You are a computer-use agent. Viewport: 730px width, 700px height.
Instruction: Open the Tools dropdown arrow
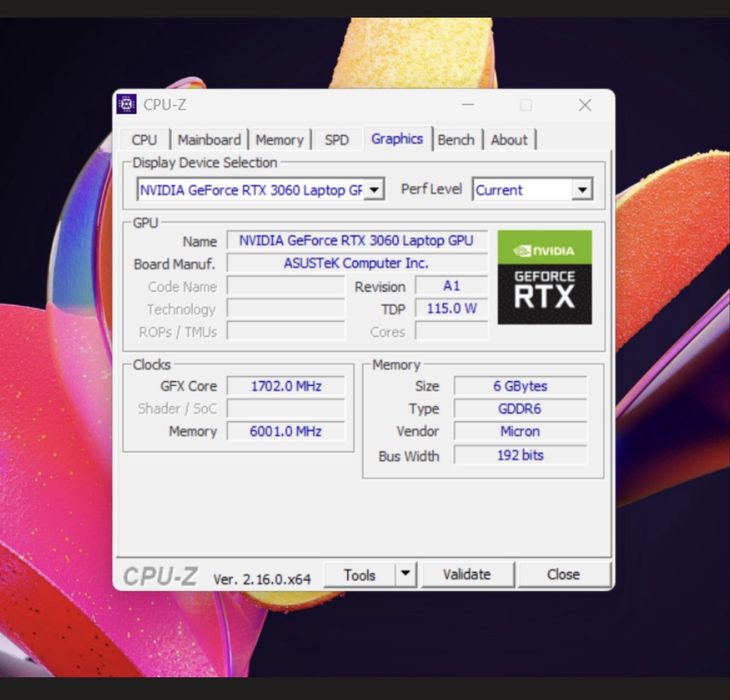[x=406, y=573]
